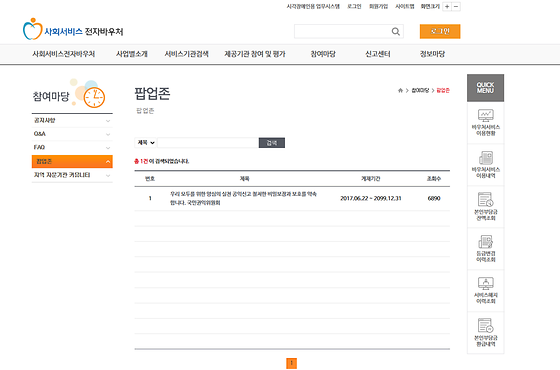Expand 지역 자문기관 커뮤니티 chevron

[108, 175]
